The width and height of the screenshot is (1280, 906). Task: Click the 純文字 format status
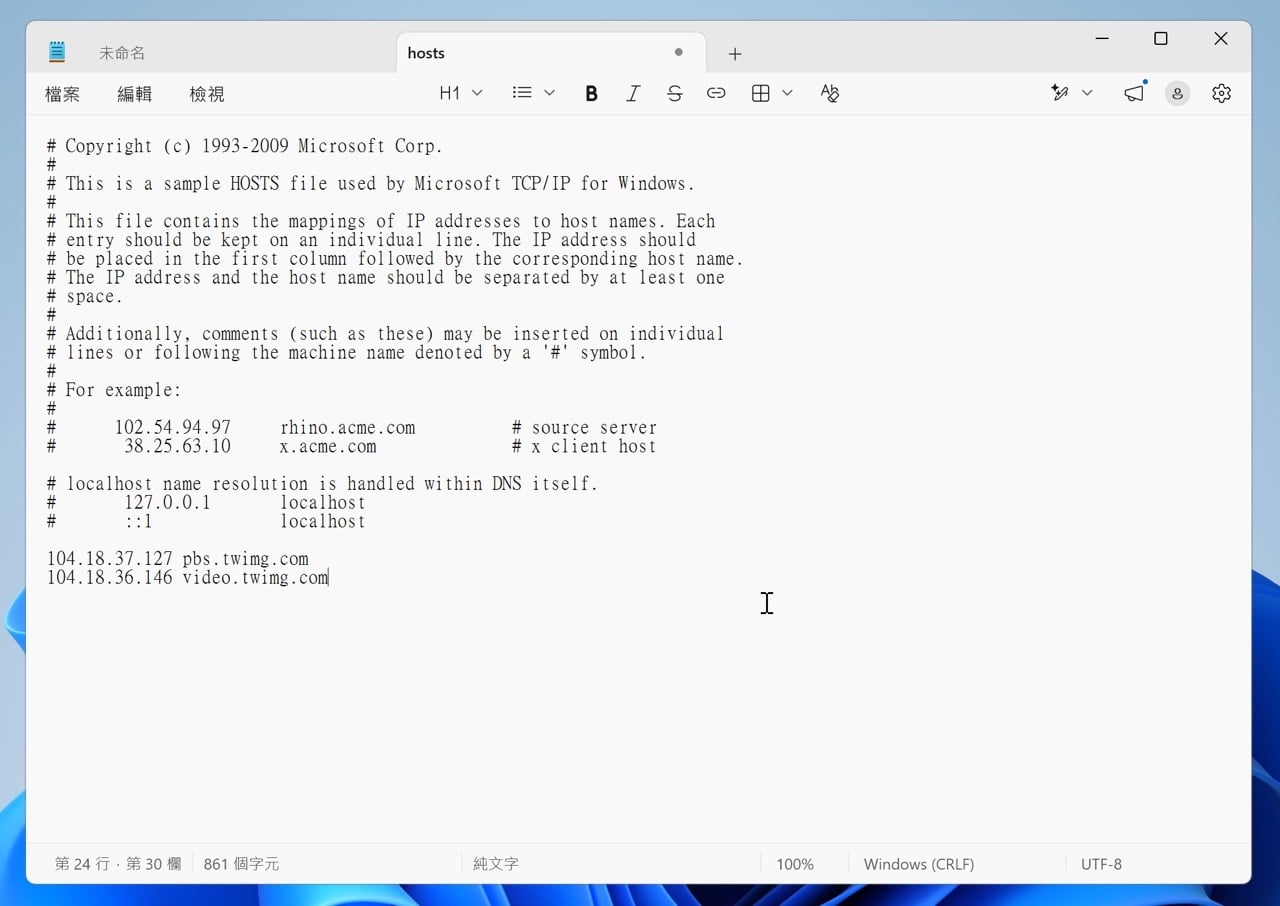496,864
